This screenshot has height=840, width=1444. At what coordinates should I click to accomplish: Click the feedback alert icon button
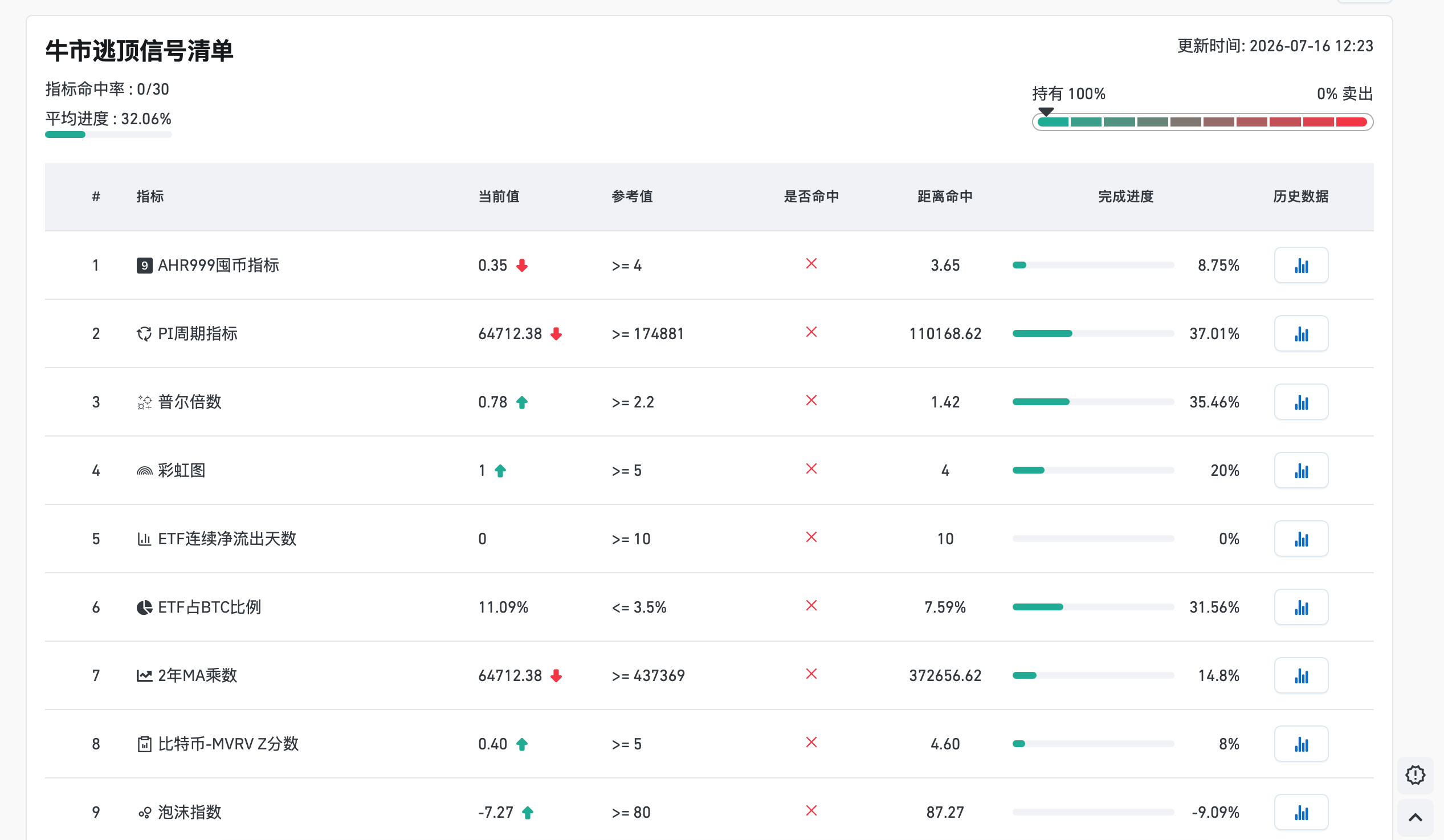(1415, 775)
